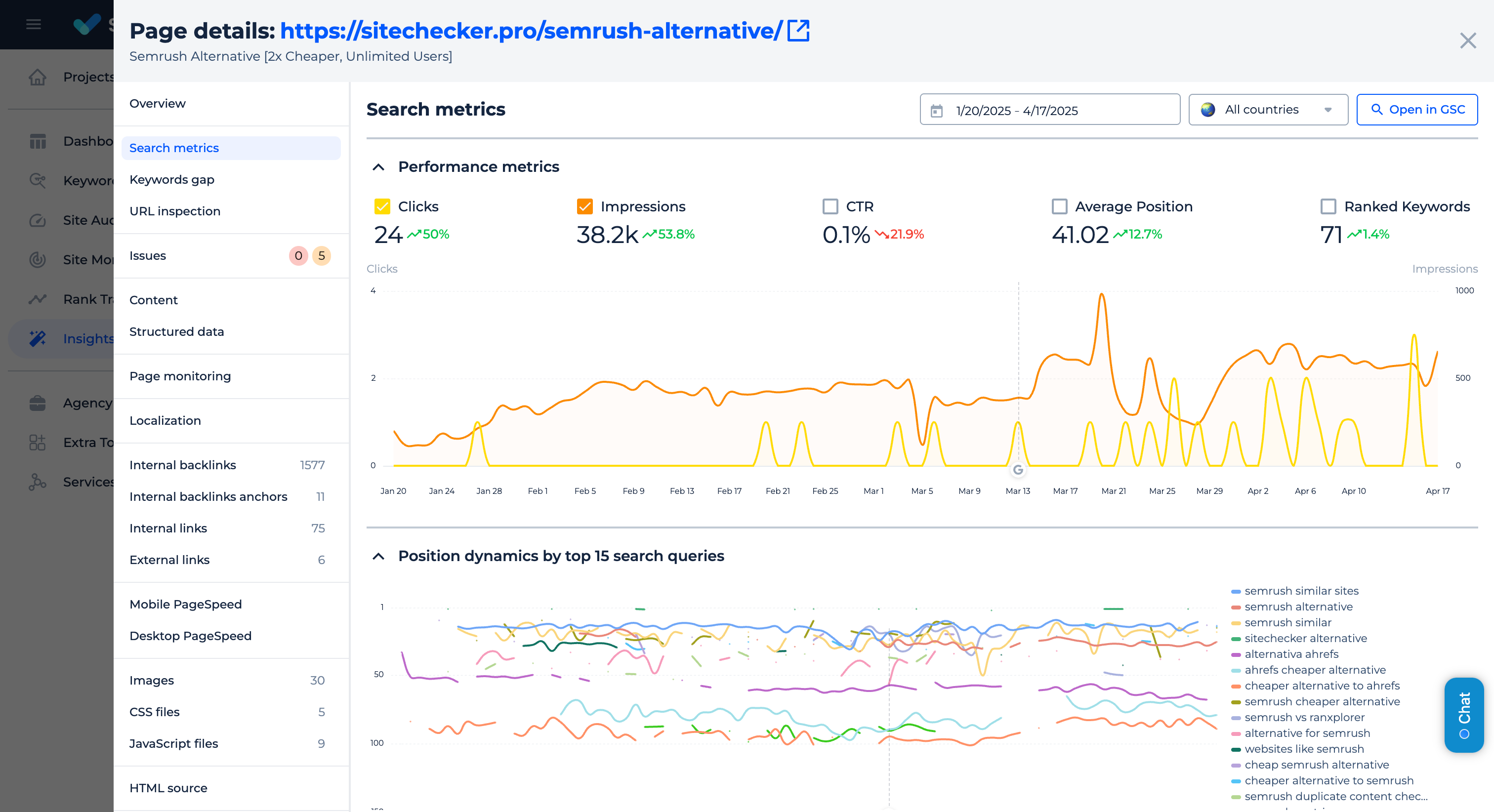Open HTML source section

coord(168,788)
